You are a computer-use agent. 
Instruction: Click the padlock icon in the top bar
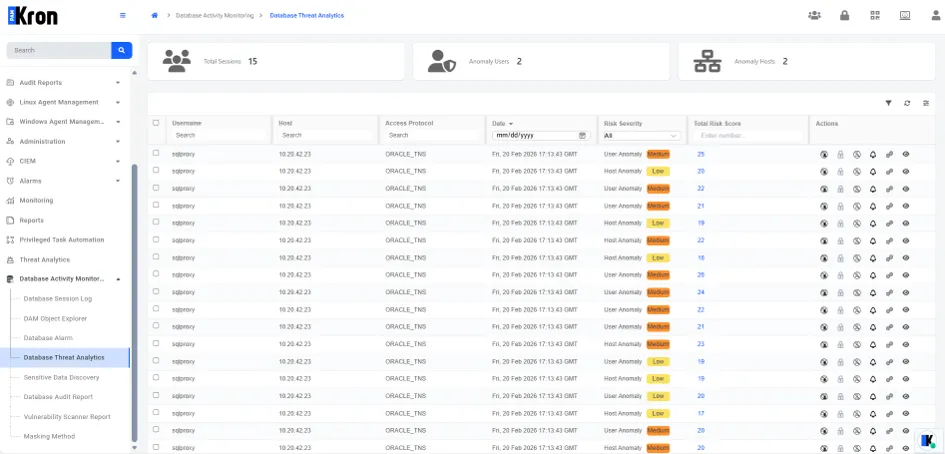coord(844,16)
